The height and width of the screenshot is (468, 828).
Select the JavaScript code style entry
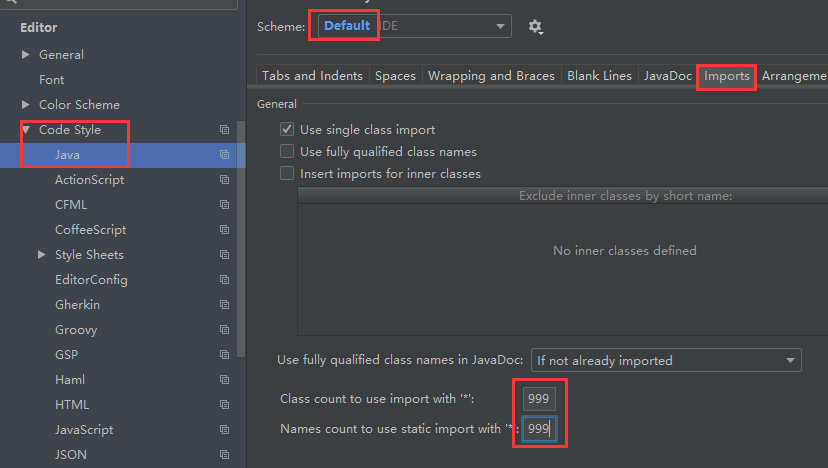click(84, 430)
